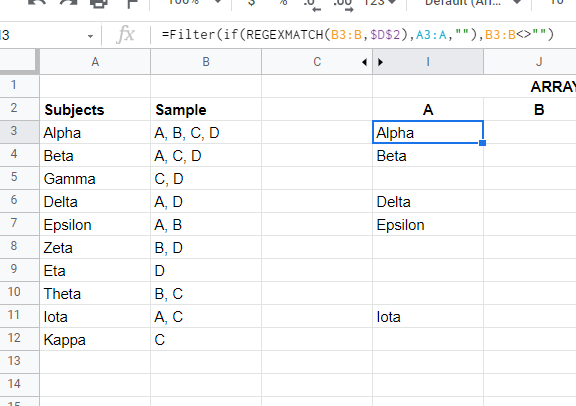Expand hidden columns using right arrow on column I

tap(380, 62)
